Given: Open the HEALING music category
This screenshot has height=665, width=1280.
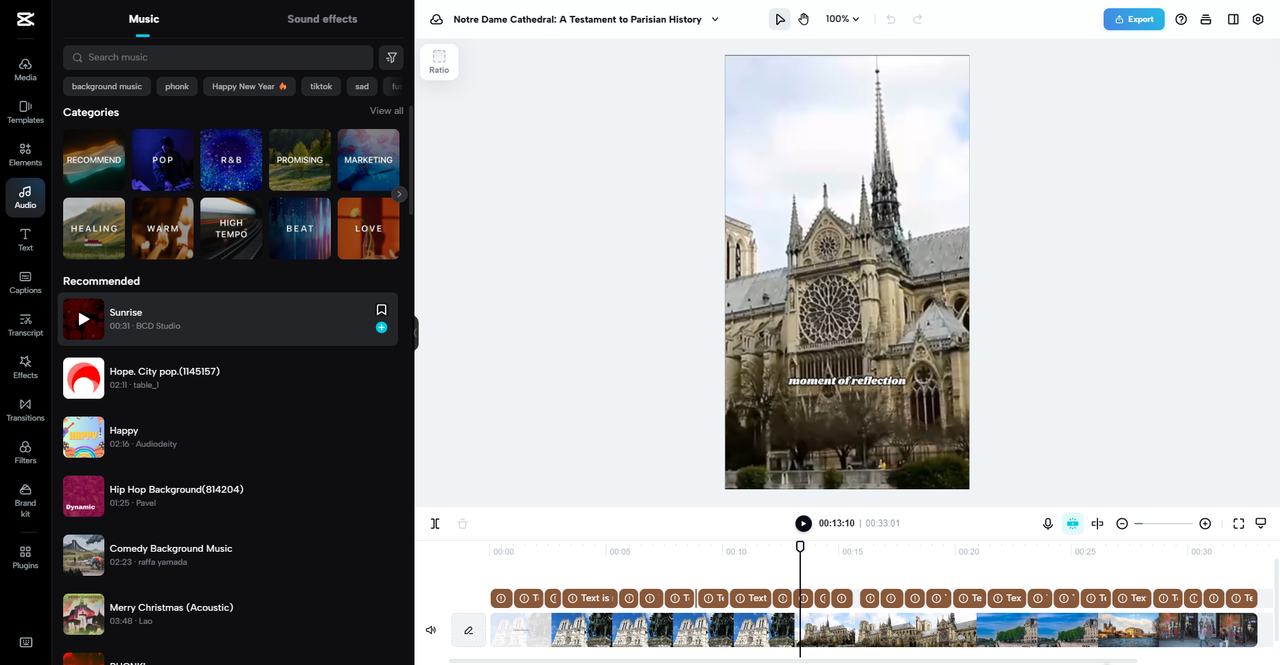Looking at the screenshot, I should 94,228.
